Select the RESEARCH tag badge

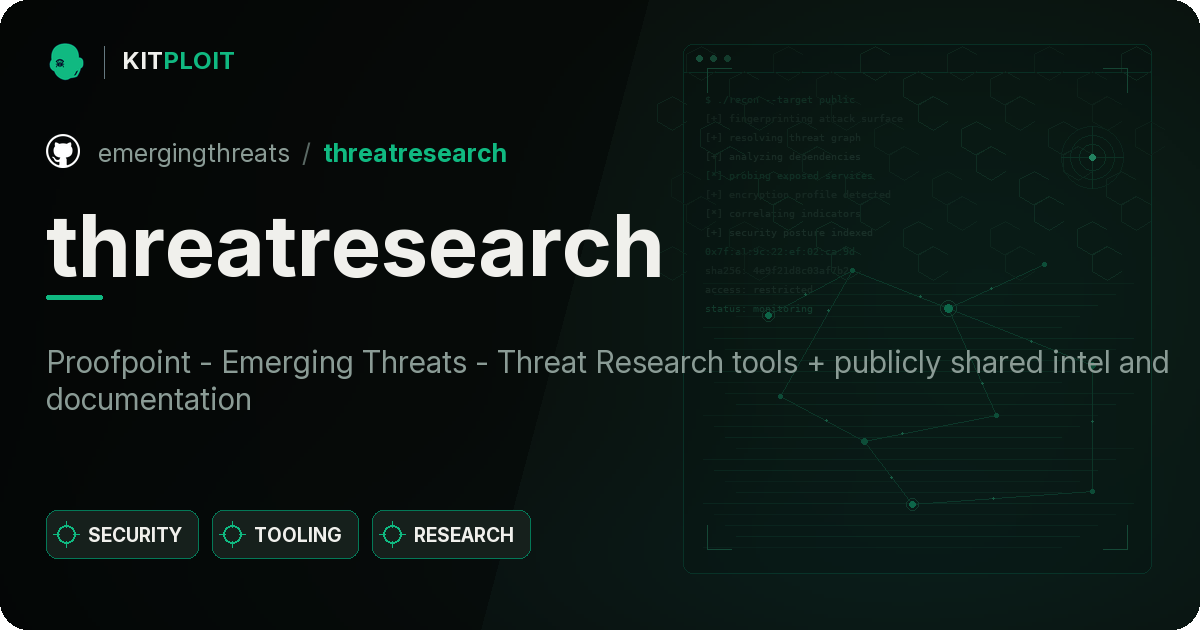coord(451,535)
